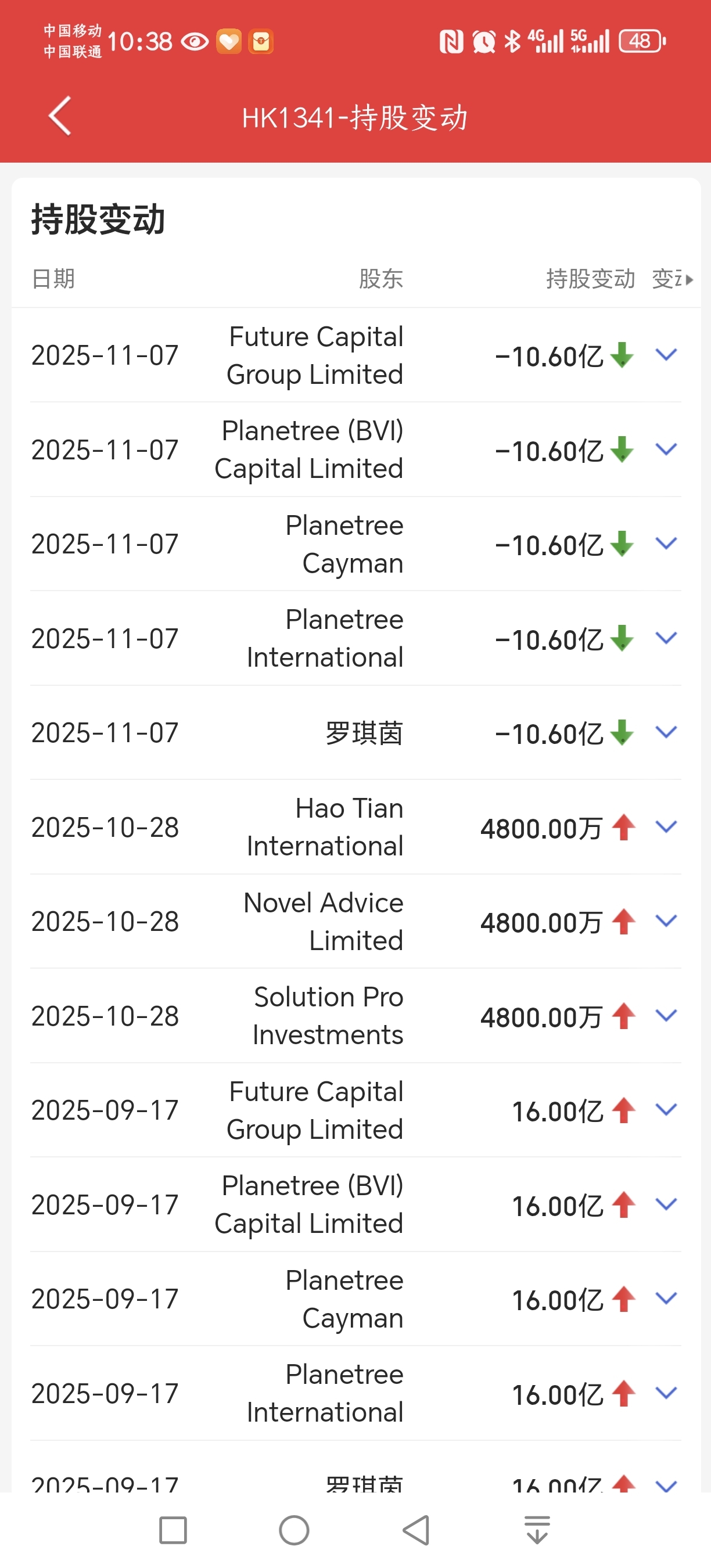Select the 股东 column header

point(380,279)
